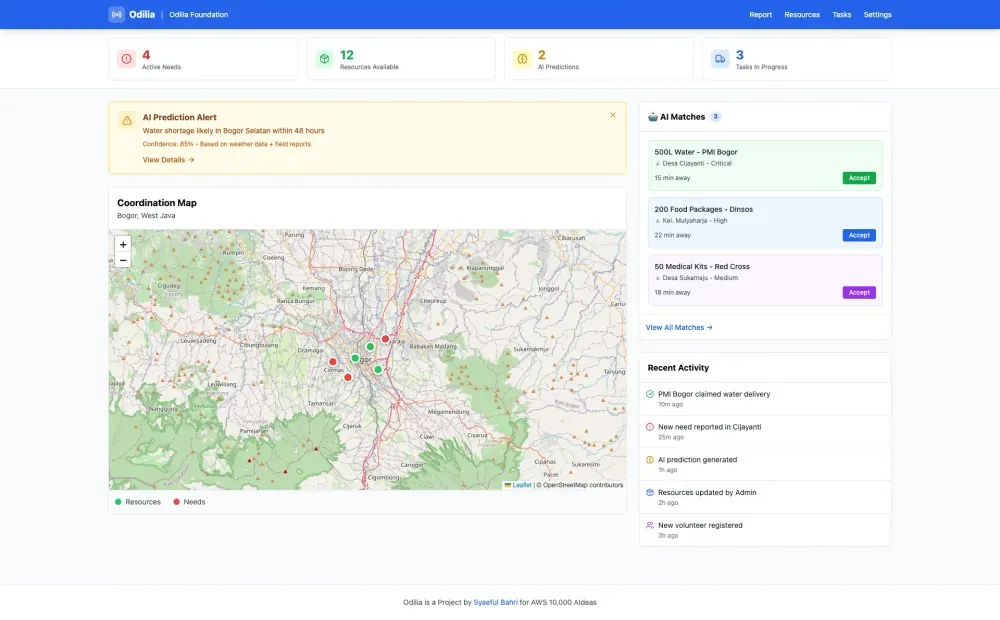
Task: Accept the 500L Water PMI Bogor match
Action: pyautogui.click(x=859, y=177)
